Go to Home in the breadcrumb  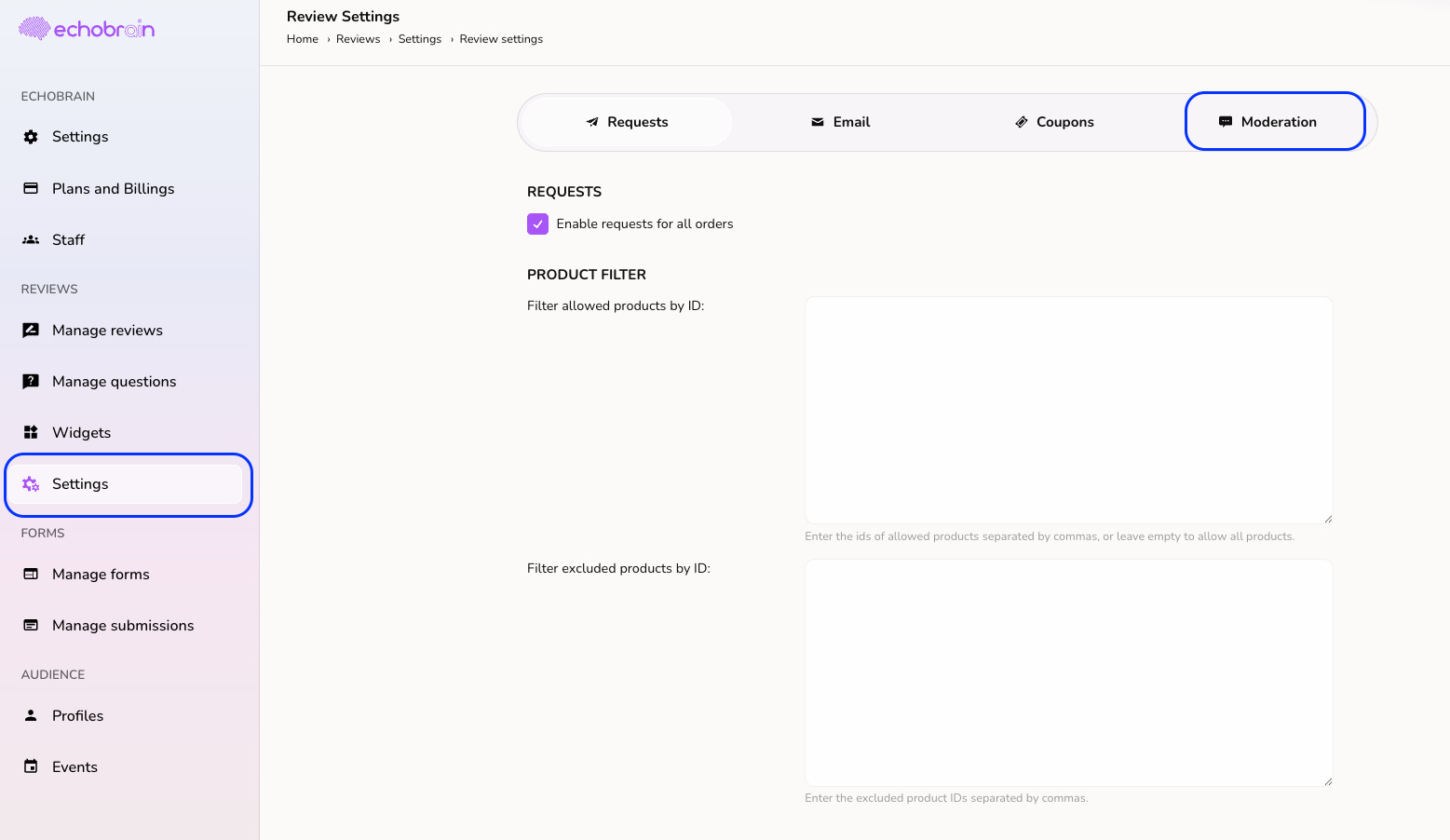coord(303,39)
